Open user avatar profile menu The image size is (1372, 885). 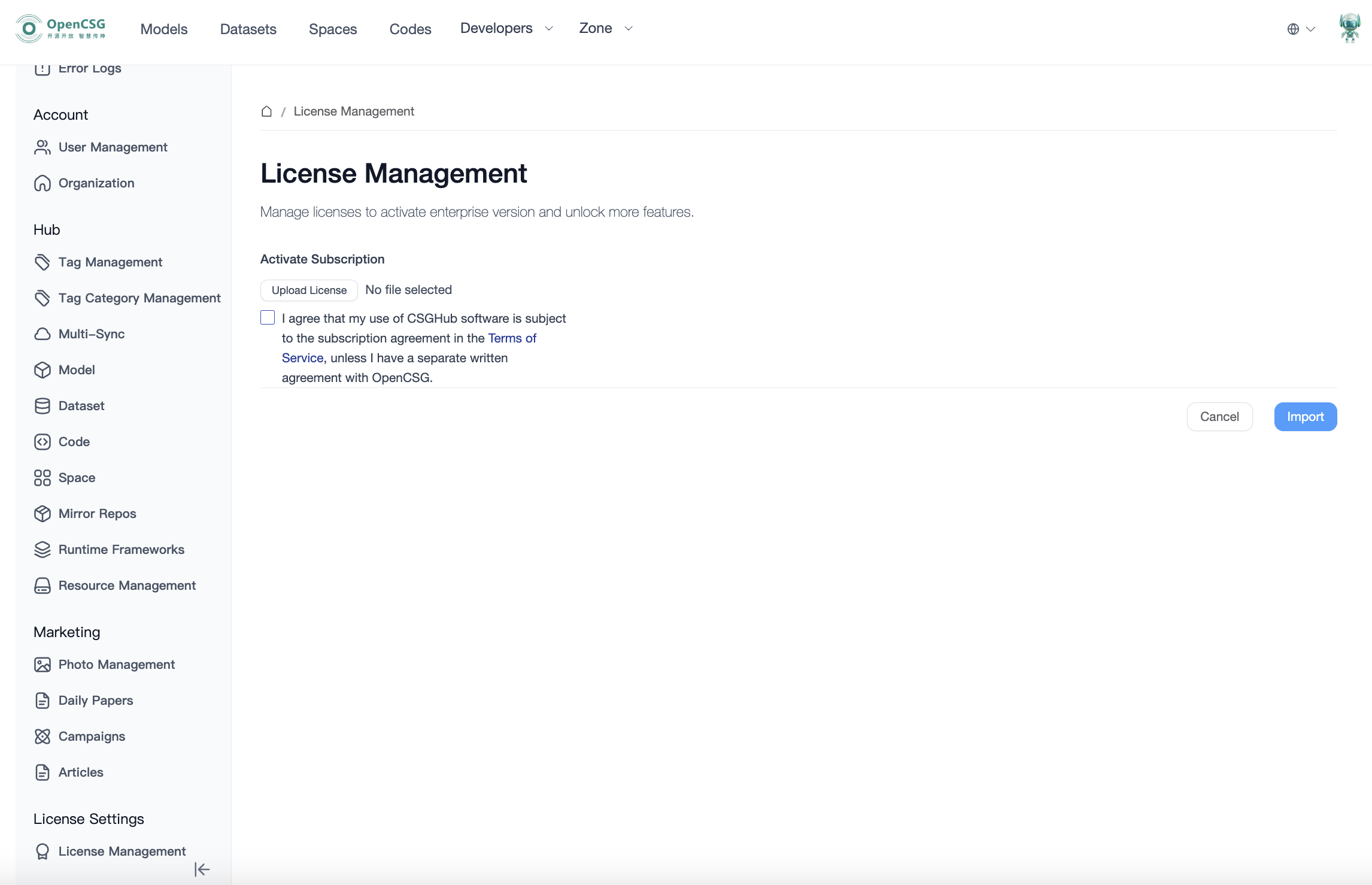tap(1349, 28)
